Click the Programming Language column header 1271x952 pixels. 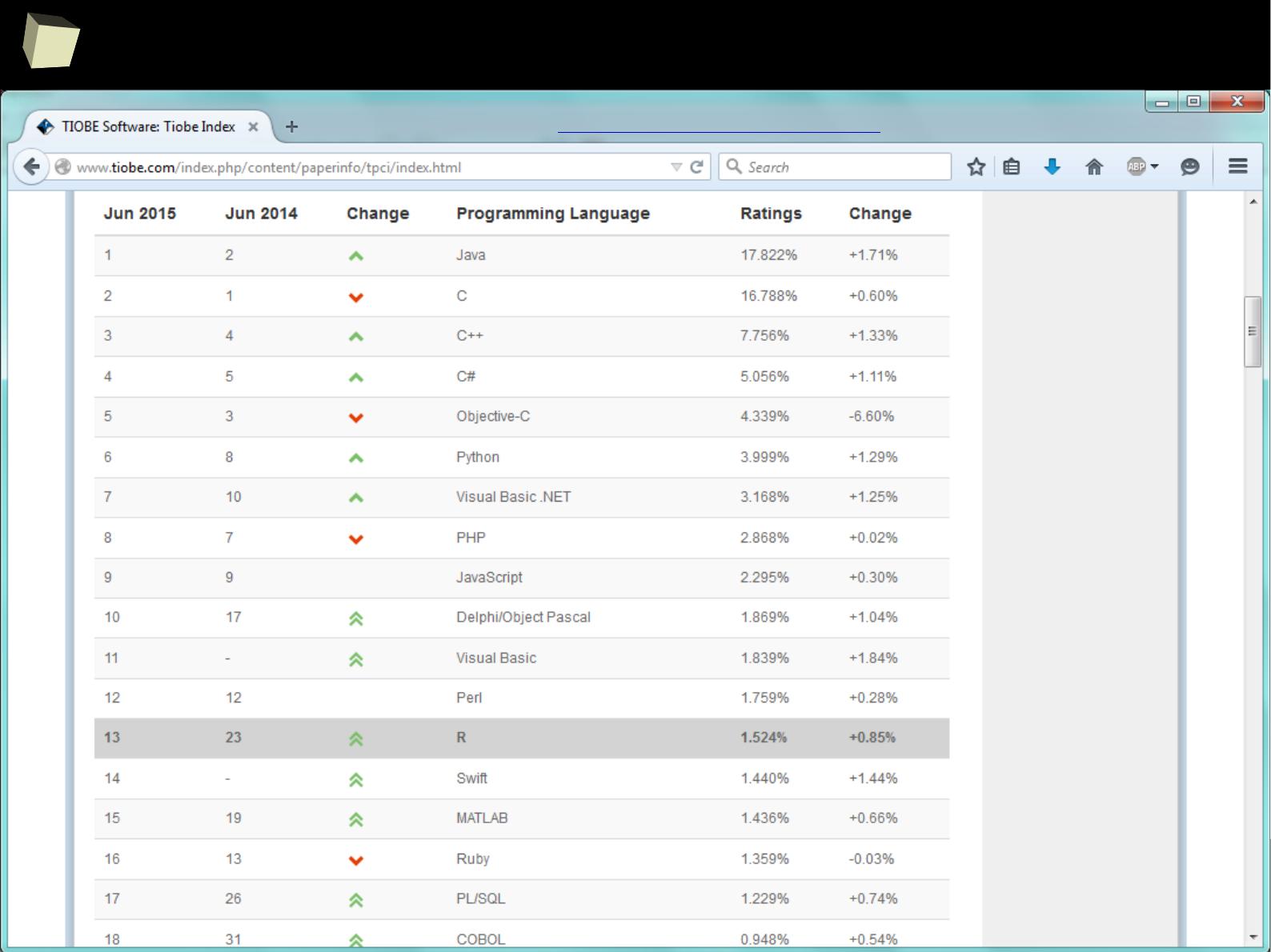(x=553, y=214)
